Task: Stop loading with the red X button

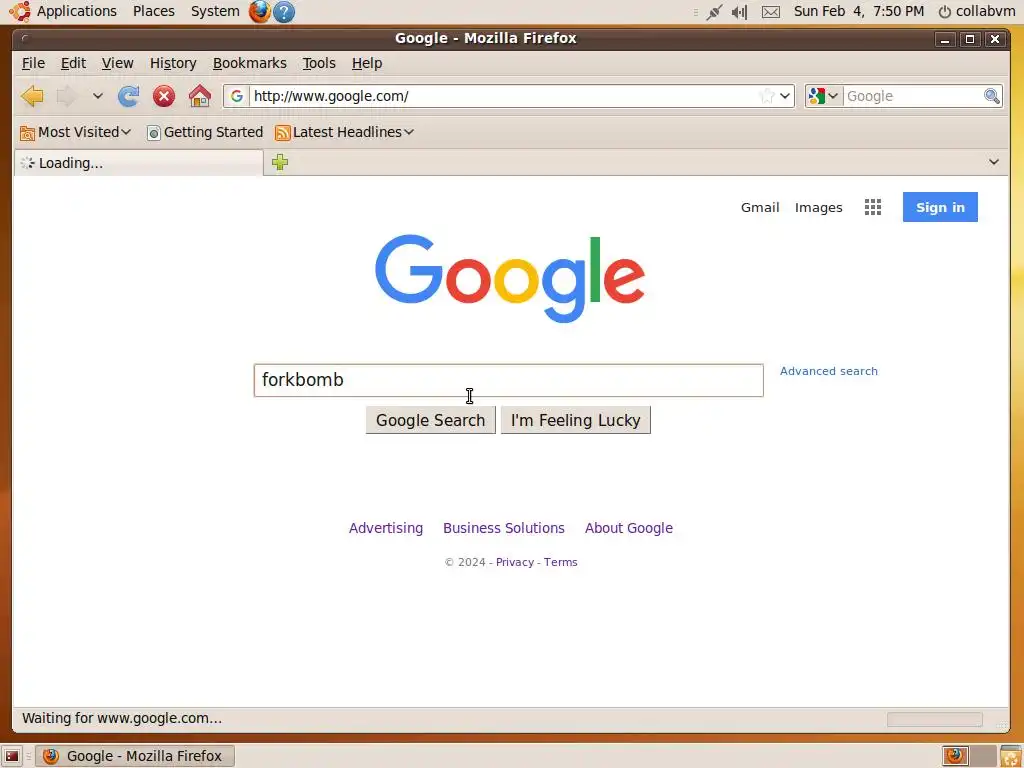Action: (164, 96)
